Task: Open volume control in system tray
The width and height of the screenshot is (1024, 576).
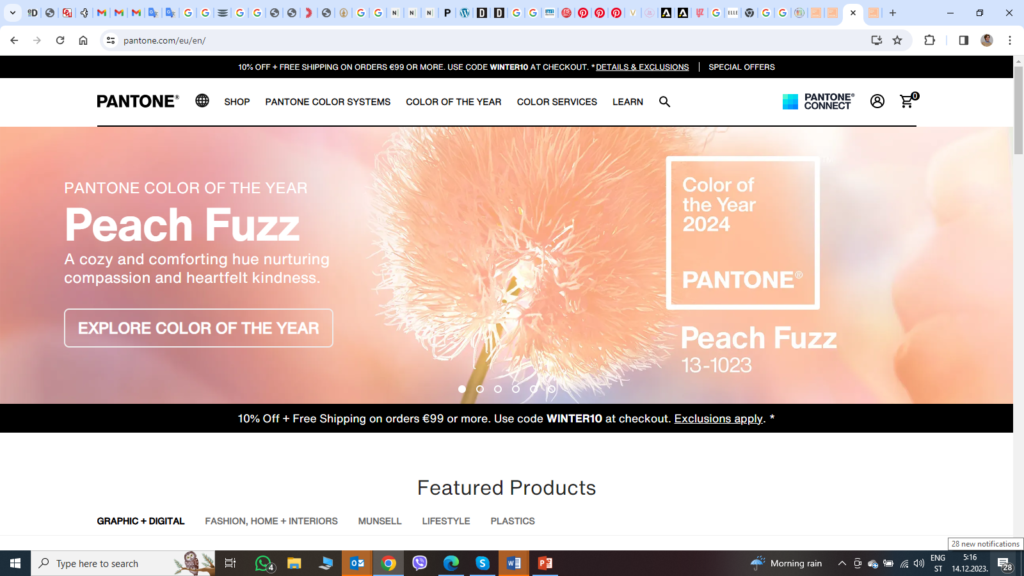Action: [919, 564]
